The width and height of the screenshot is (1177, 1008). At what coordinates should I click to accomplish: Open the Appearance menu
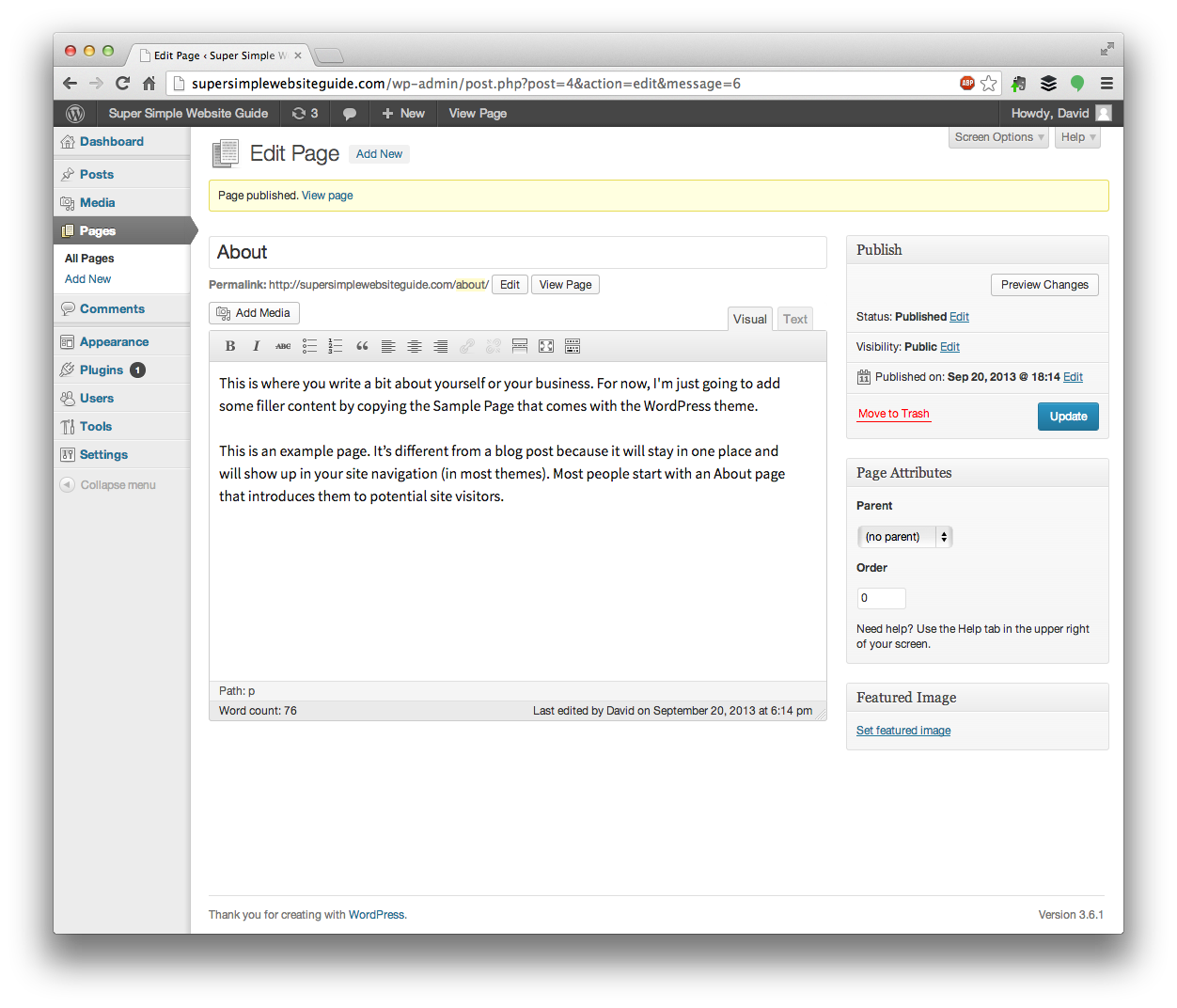point(121,342)
